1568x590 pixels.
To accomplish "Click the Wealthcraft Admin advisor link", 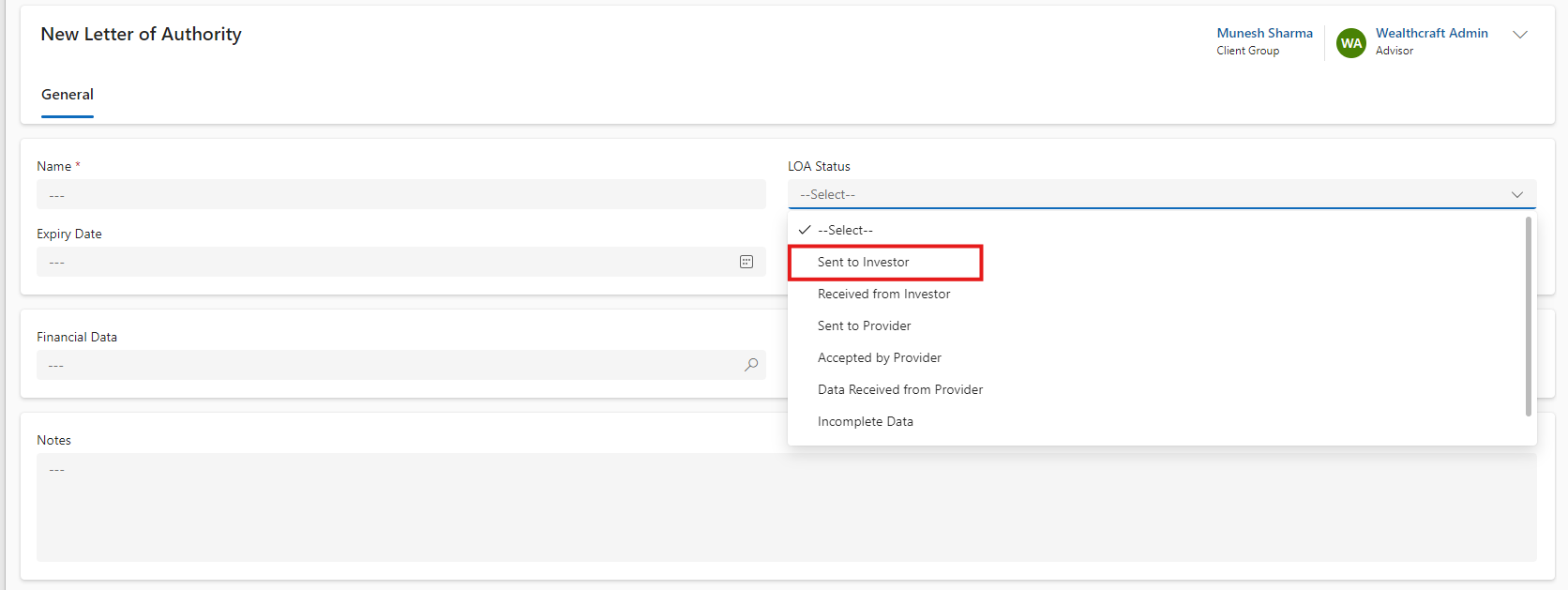I will (1431, 33).
